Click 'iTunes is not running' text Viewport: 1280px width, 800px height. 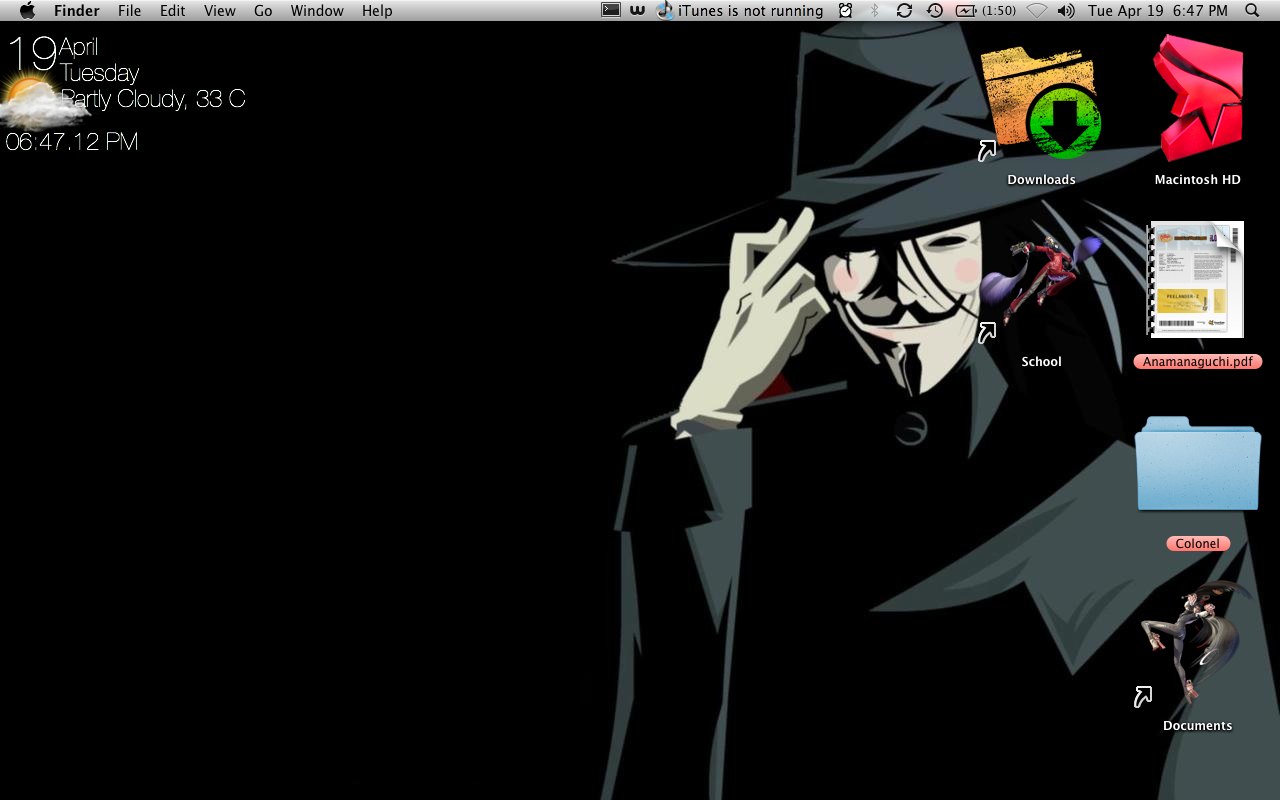751,11
